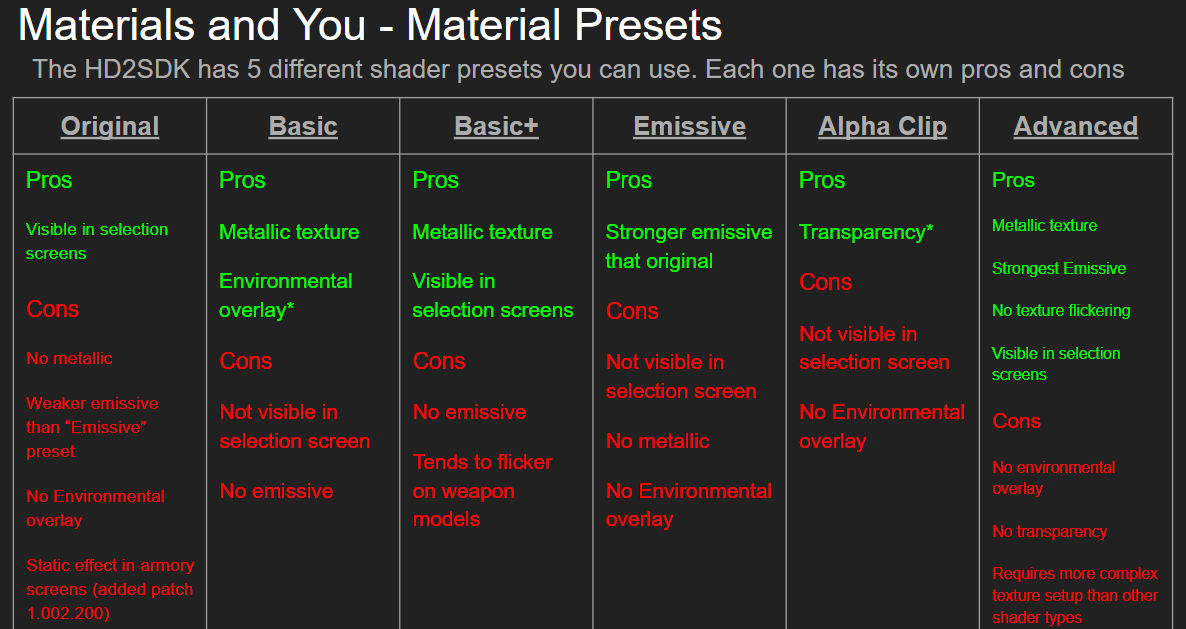The image size is (1186, 629).
Task: Click Stronger emissive that original text
Action: pyautogui.click(x=688, y=246)
